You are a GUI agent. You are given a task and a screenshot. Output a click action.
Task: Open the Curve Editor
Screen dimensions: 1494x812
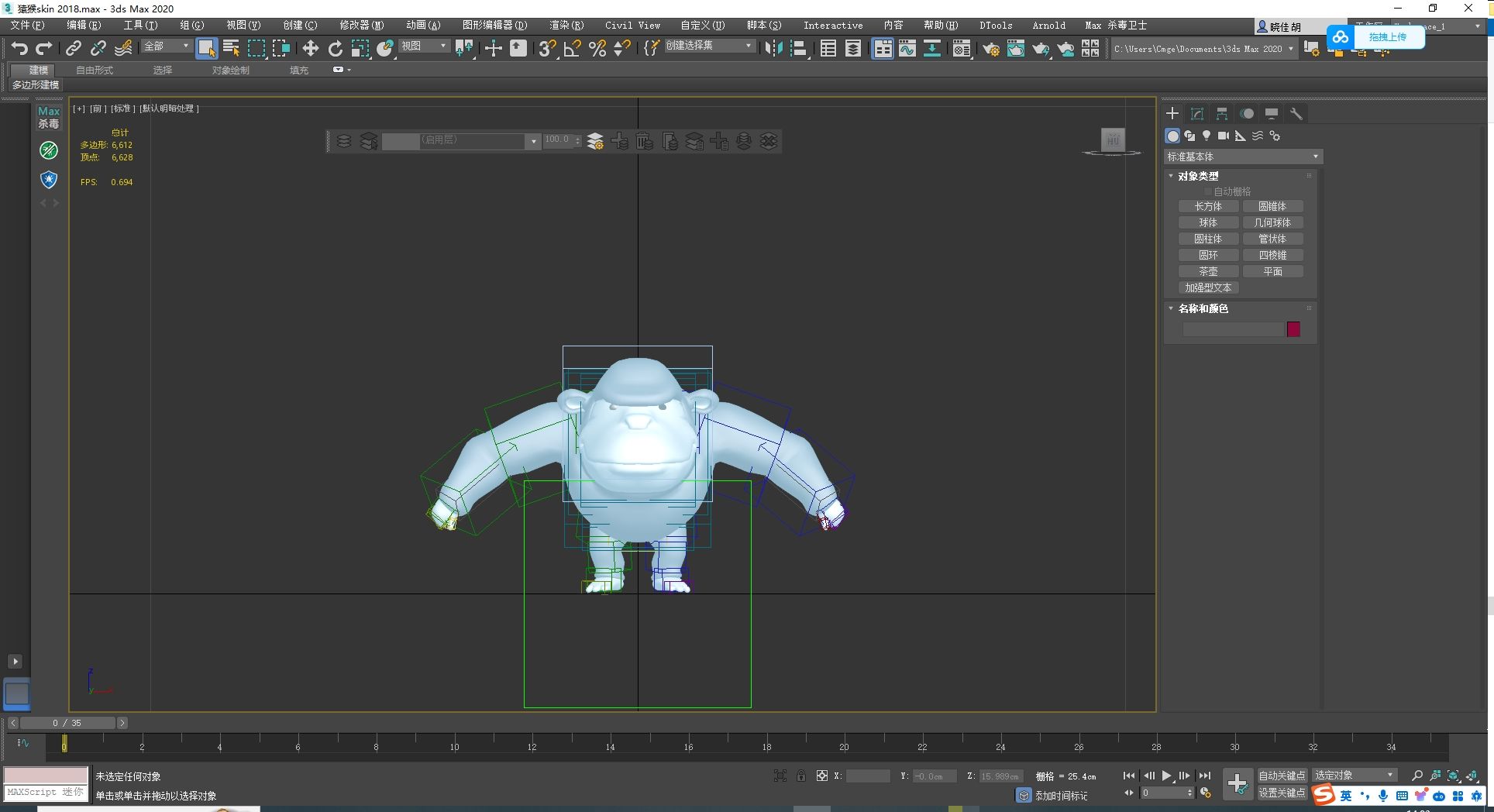907,48
